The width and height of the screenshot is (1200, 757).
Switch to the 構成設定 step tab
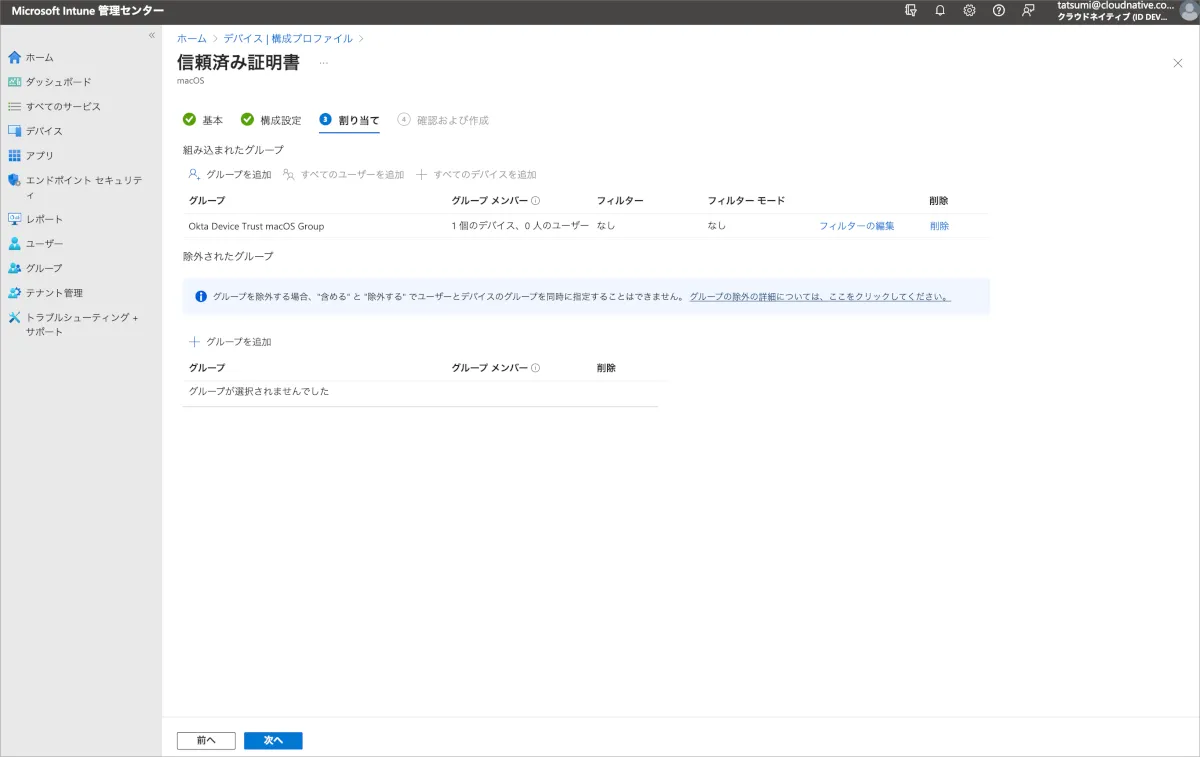(271, 120)
